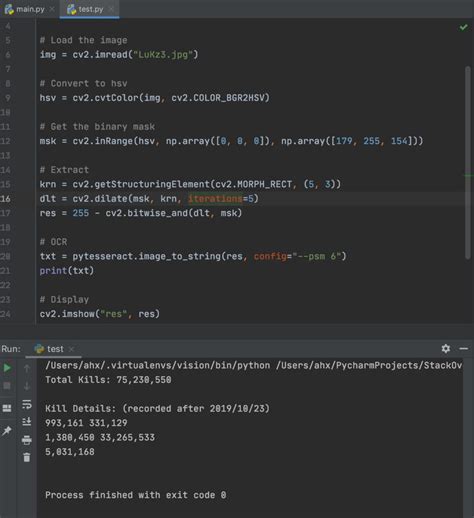474x518 pixels.
Task: Click the "# Extract" comment
Action: (64, 170)
